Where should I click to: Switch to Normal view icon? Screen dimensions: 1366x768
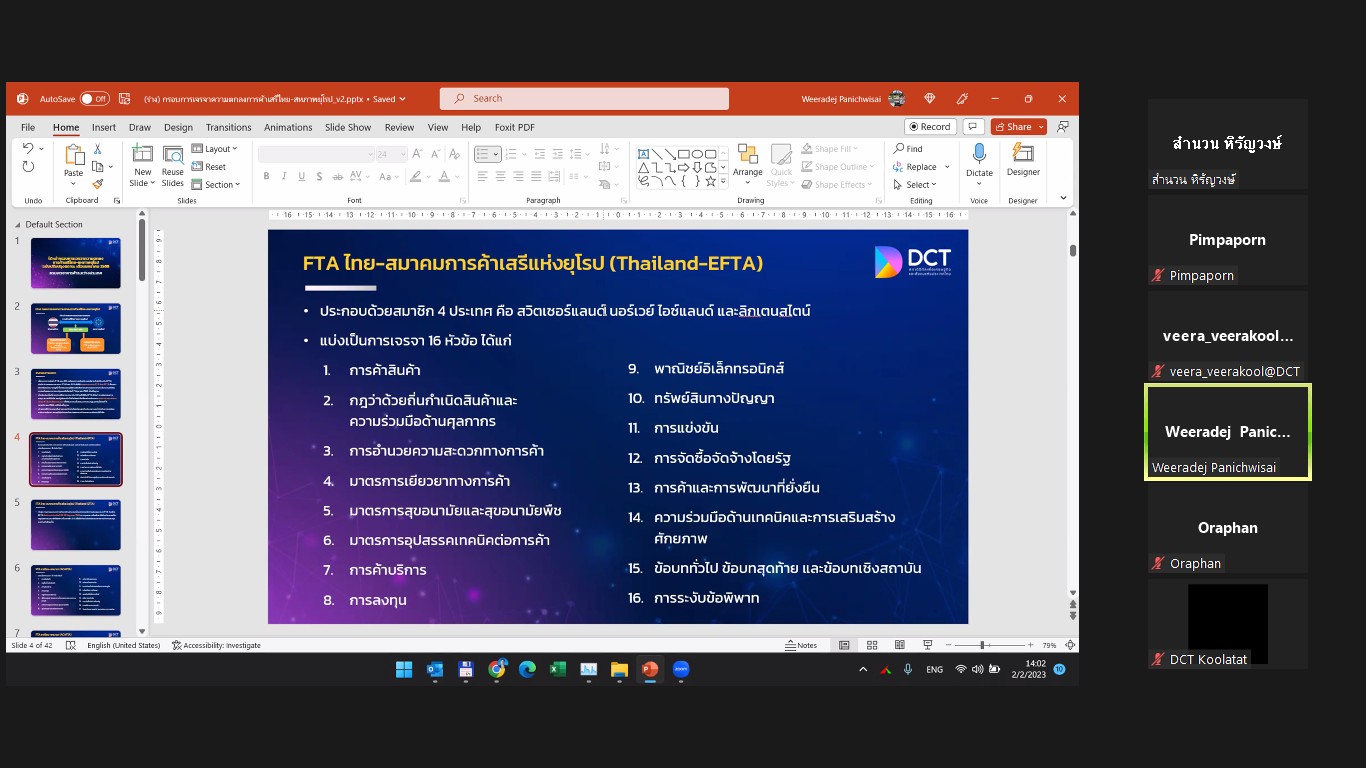(845, 645)
